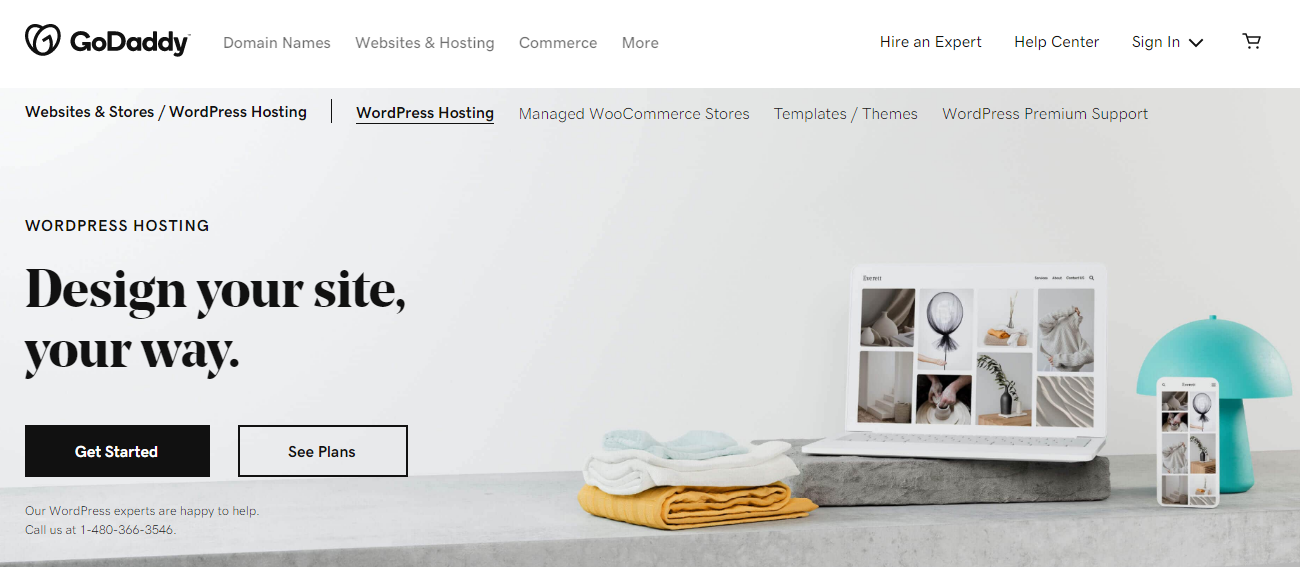Open the Templates / Themes tab
The height and width of the screenshot is (567, 1300).
tap(846, 114)
